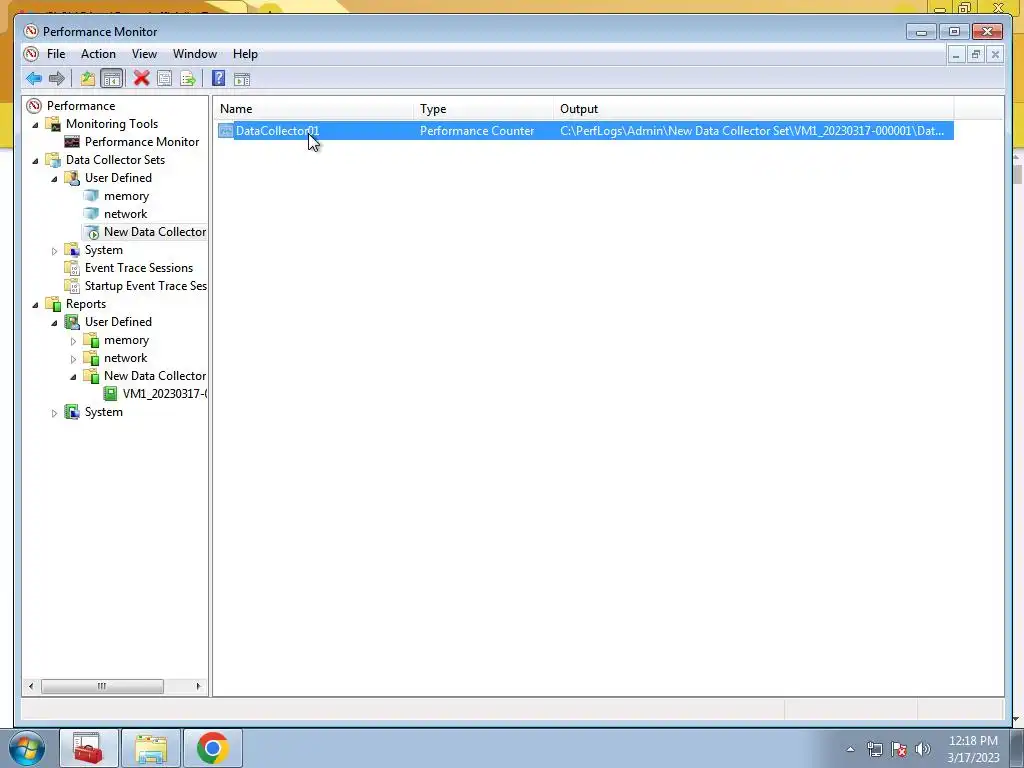Expand the memory reports node

point(73,341)
